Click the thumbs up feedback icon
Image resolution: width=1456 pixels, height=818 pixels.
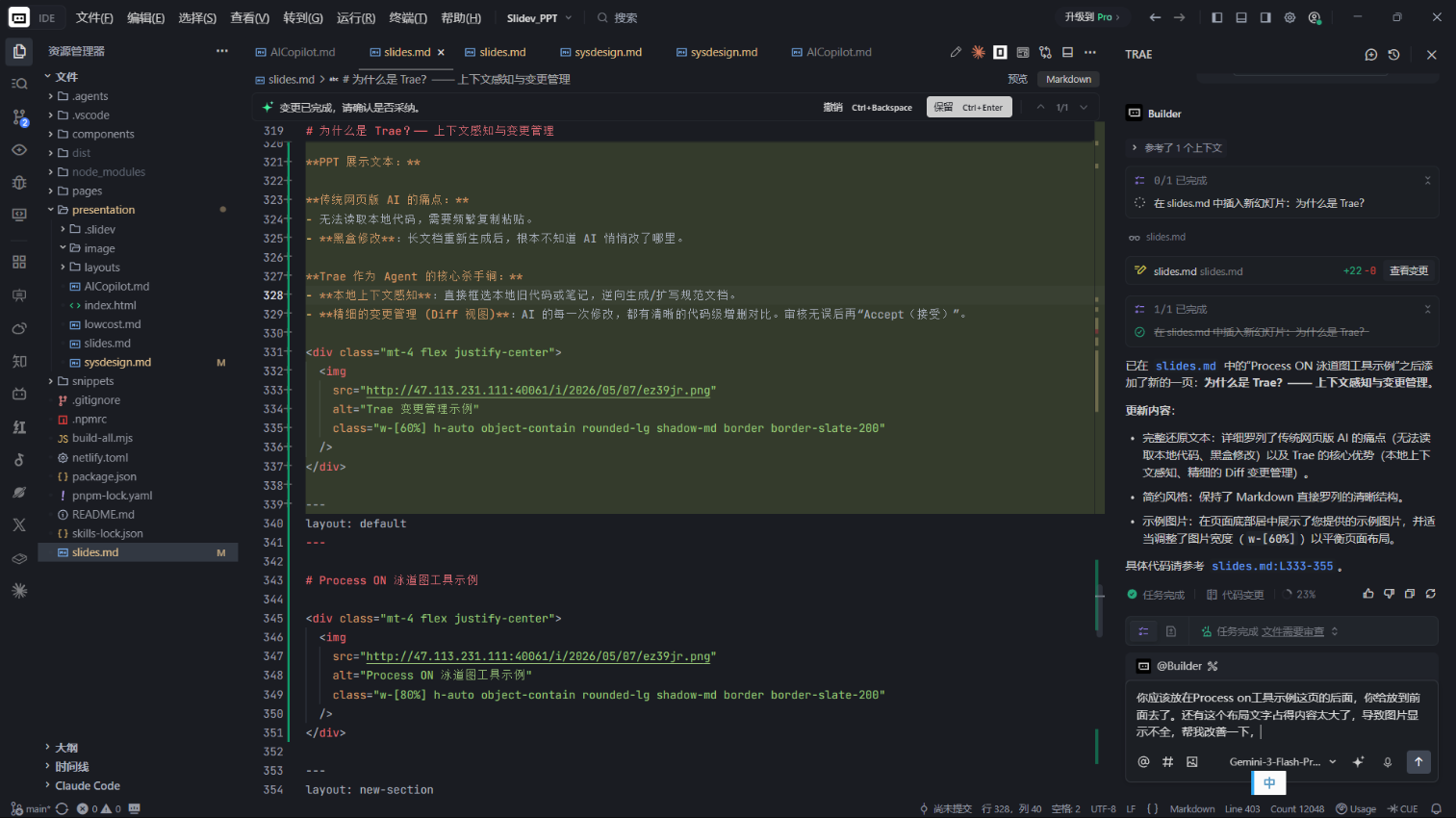pos(1367,594)
